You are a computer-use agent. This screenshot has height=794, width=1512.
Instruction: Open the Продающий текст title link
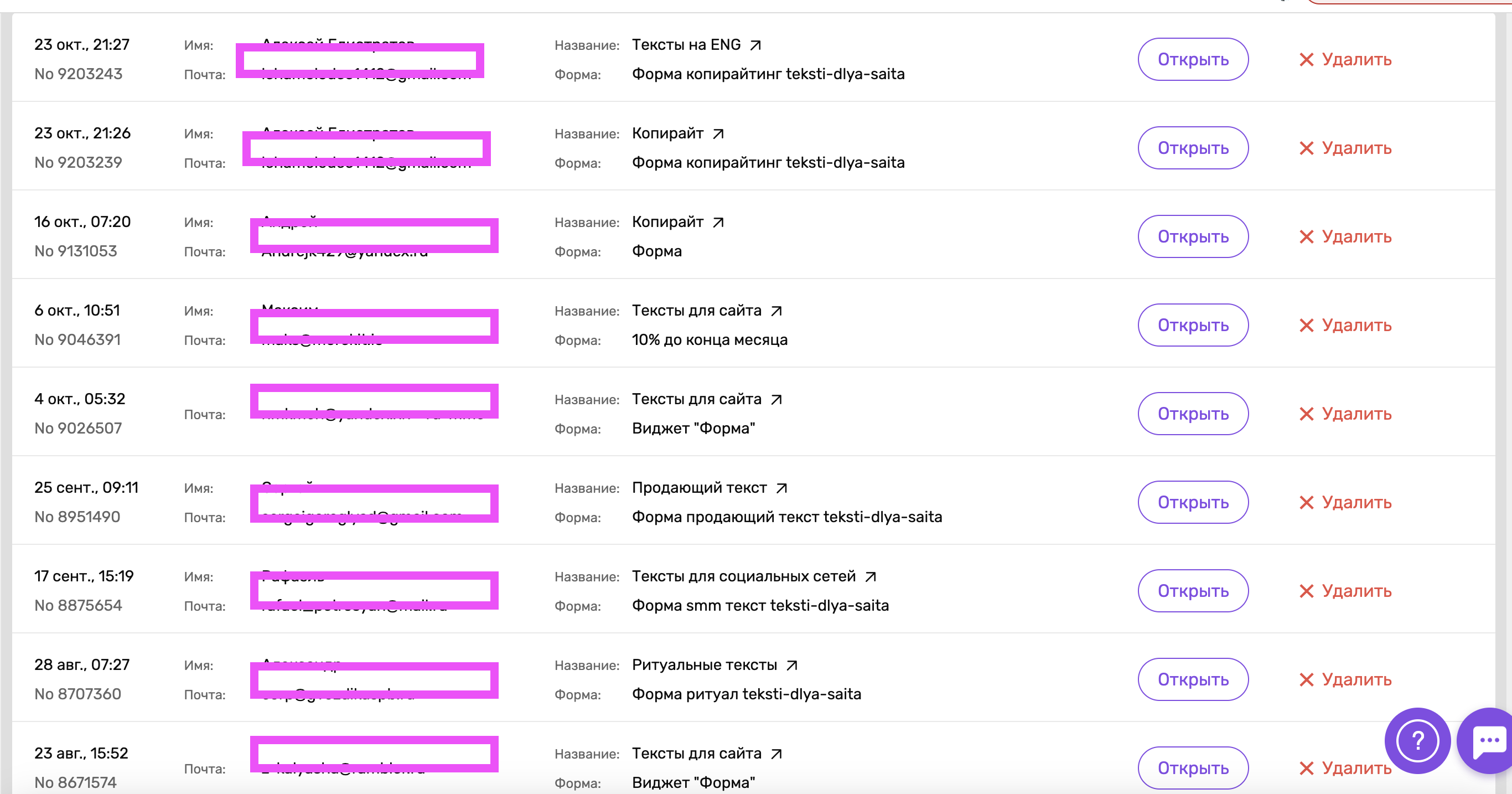tap(698, 487)
